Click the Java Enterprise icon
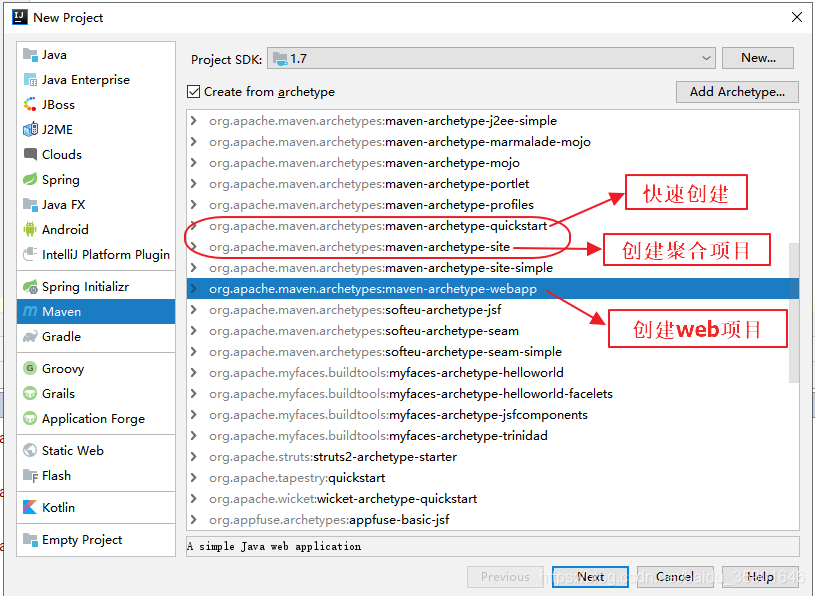 tap(30, 80)
